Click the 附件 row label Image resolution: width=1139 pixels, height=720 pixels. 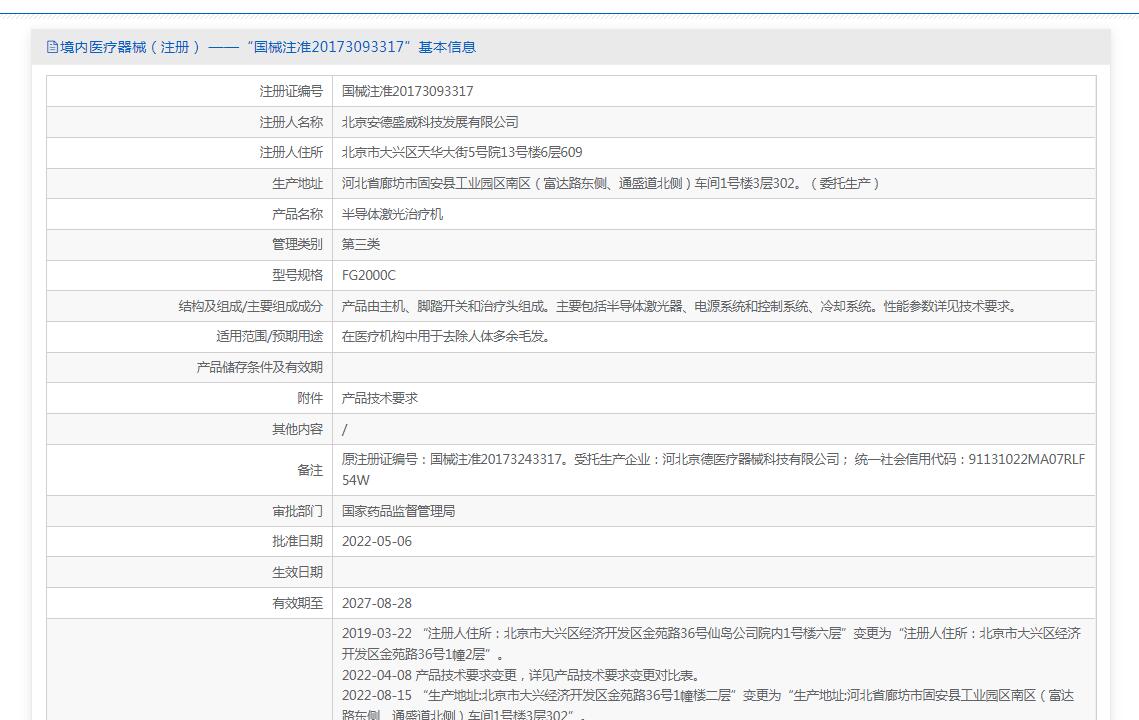click(310, 399)
